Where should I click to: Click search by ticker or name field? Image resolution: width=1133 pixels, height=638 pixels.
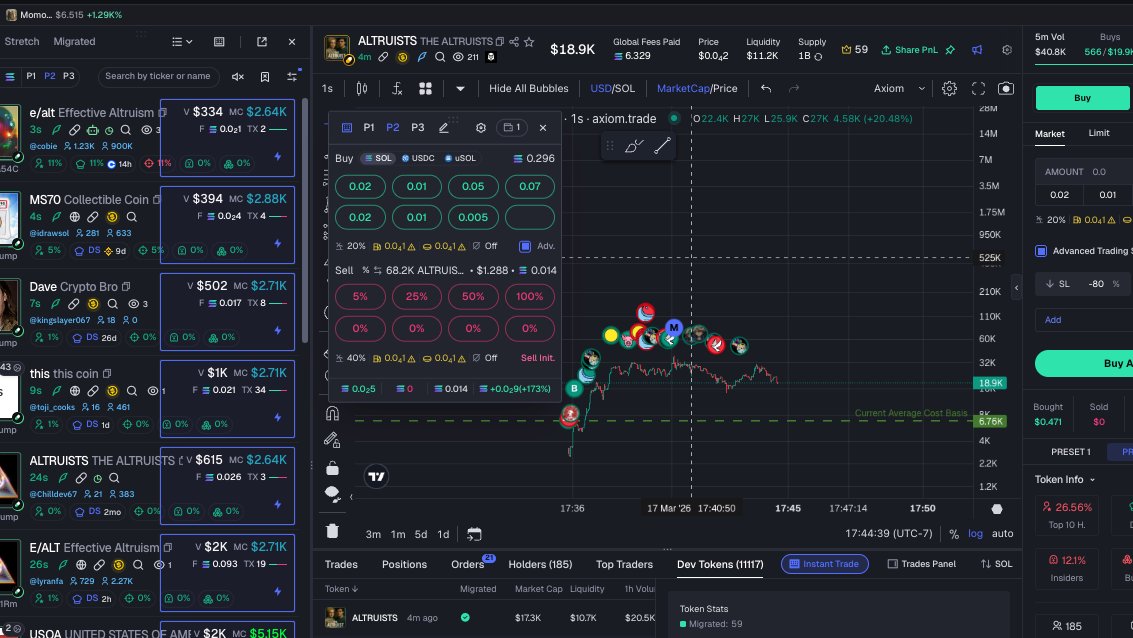tap(158, 76)
